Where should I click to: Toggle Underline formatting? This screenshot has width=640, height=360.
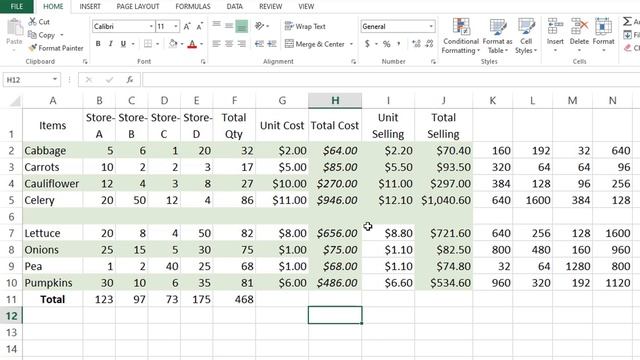(123, 44)
